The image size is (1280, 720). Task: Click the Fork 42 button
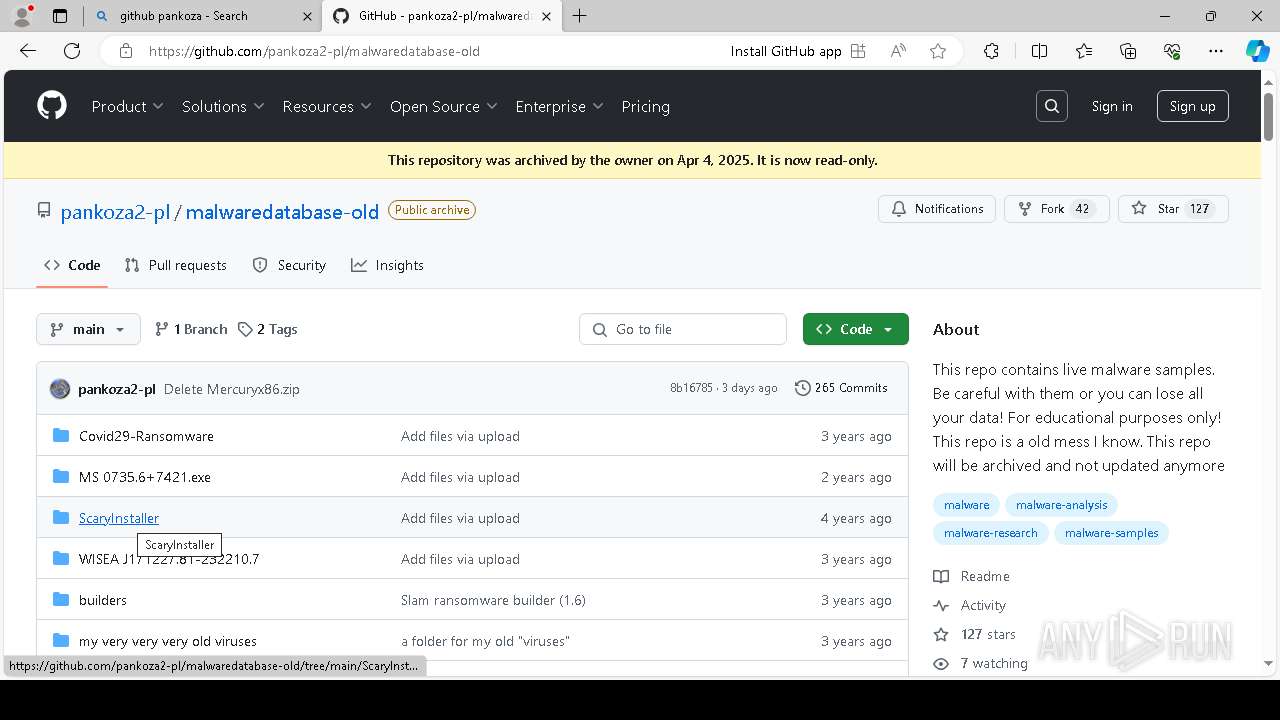[x=1056, y=209]
